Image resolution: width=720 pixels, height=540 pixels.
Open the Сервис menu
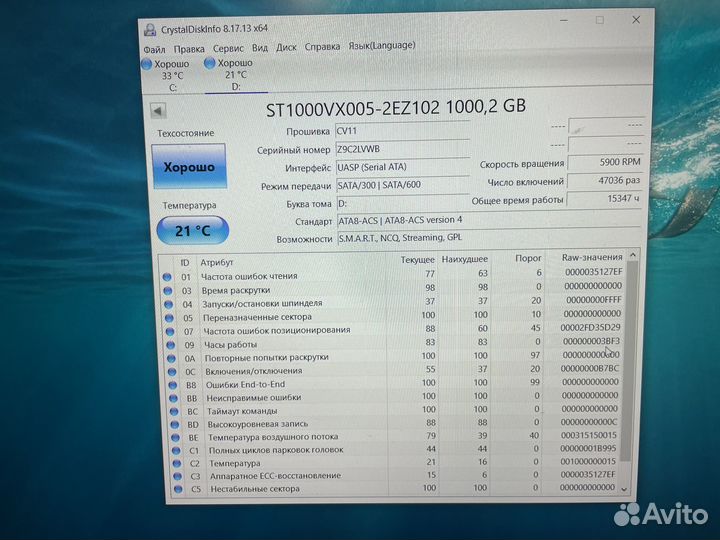(x=228, y=48)
